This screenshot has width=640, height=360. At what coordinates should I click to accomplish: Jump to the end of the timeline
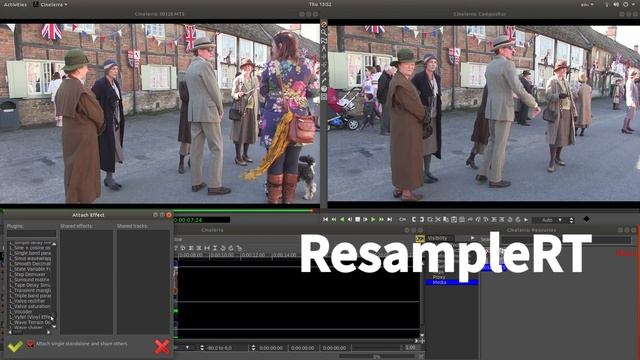389,220
